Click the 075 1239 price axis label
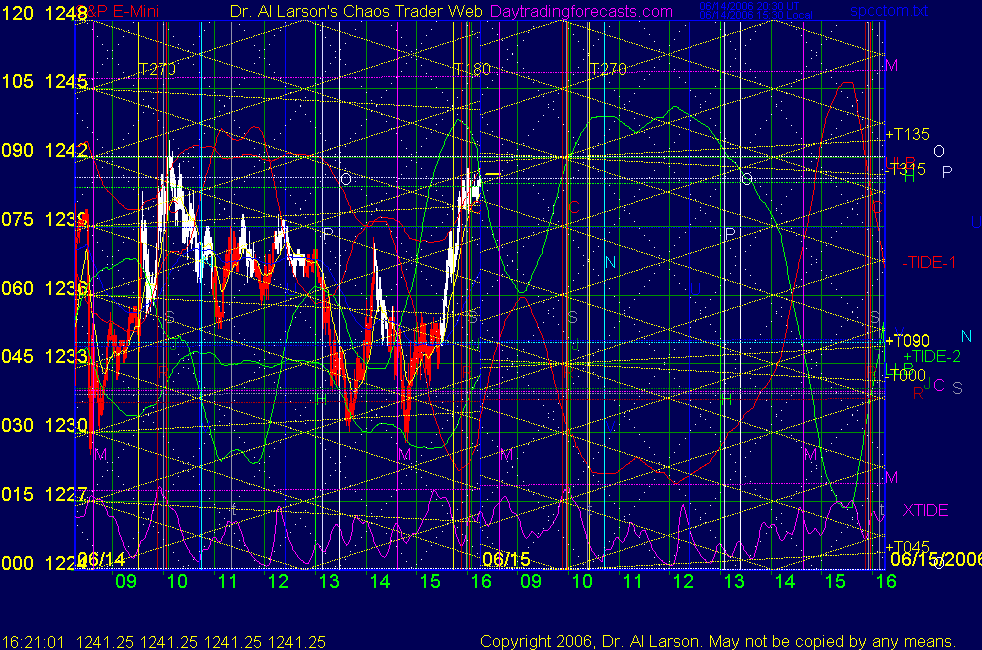This screenshot has height=650, width=982. [x=44, y=219]
